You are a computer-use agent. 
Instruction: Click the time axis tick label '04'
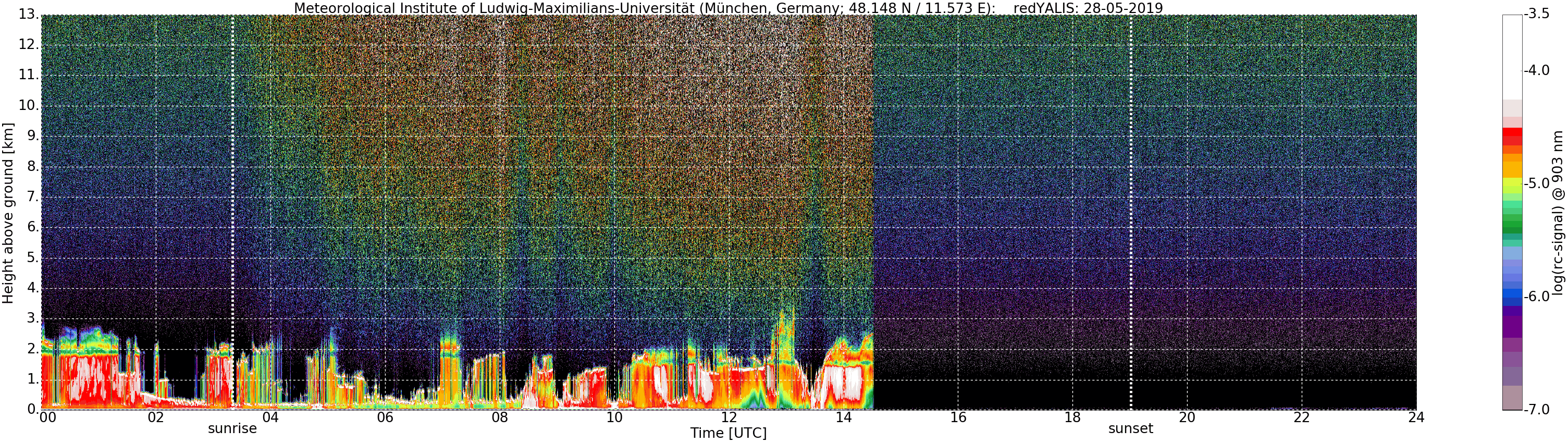(x=270, y=417)
